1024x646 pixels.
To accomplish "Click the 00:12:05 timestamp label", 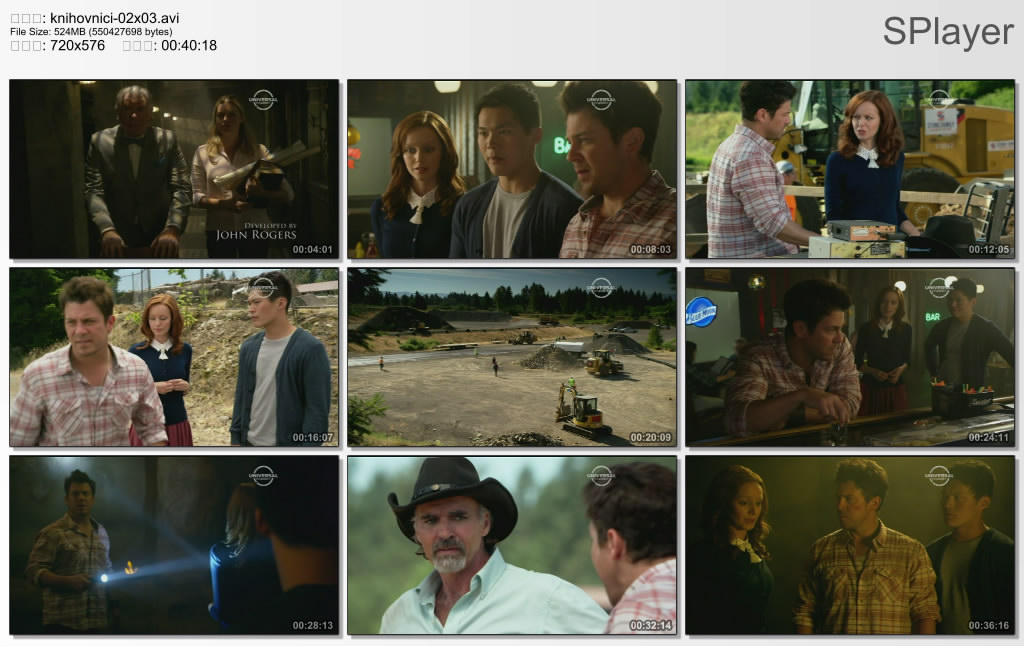I will [x=988, y=250].
